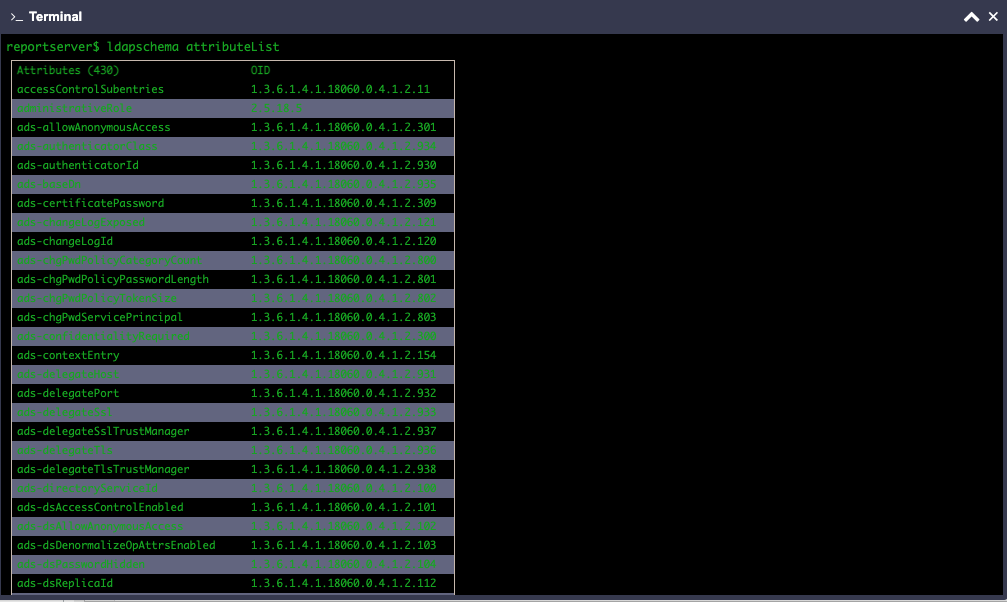This screenshot has width=1007, height=602.
Task: Select OID ending in 2.100
Action: (344, 488)
